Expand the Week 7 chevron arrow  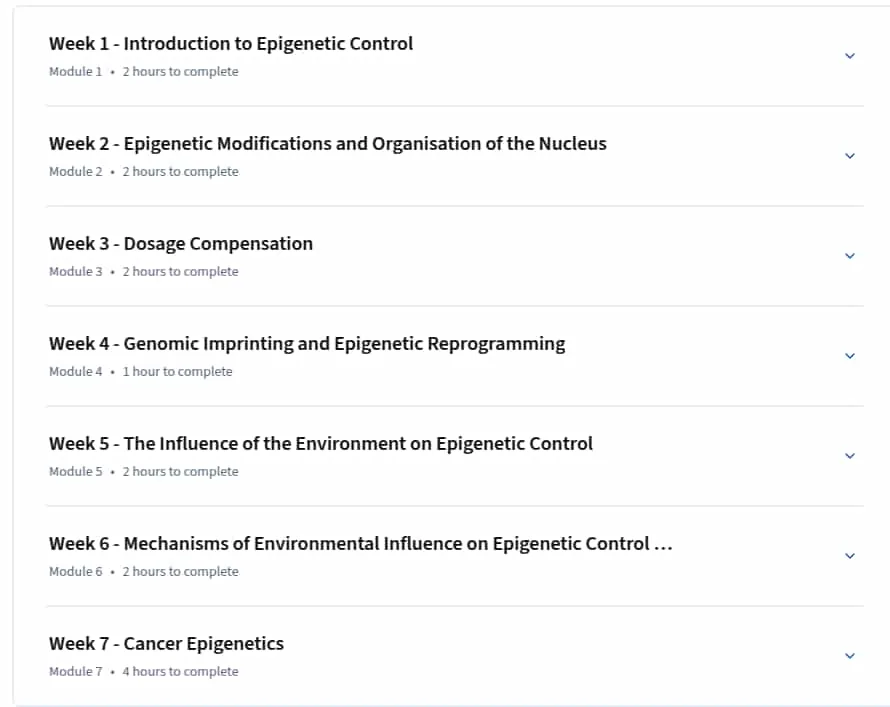850,655
